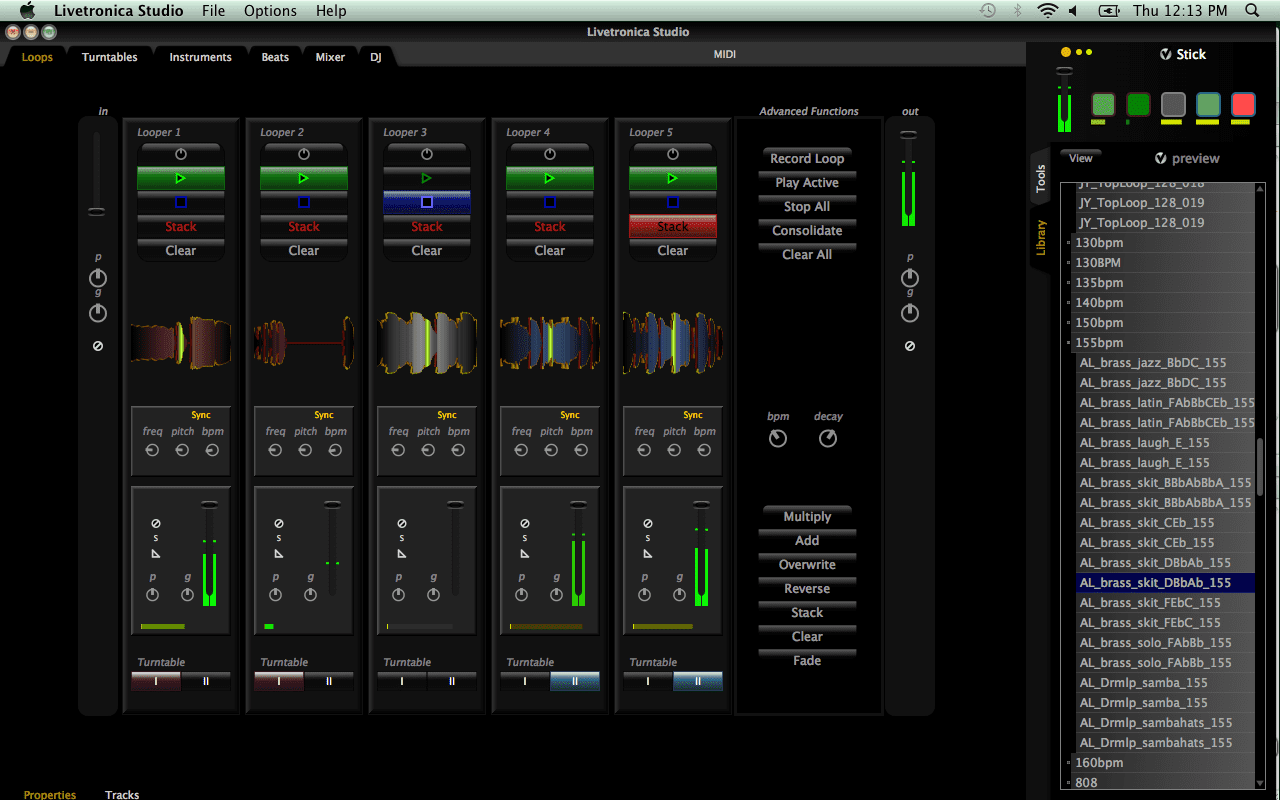Toggle Stack on Looper 5
The height and width of the screenshot is (800, 1280).
pyautogui.click(x=673, y=226)
